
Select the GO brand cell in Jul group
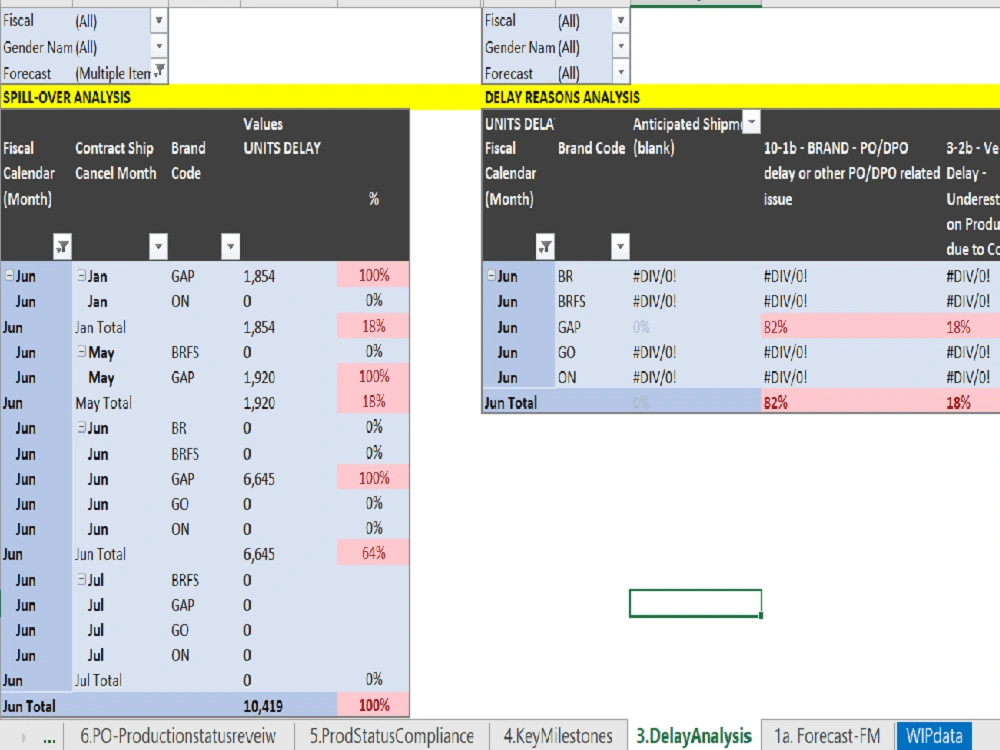[x=180, y=630]
